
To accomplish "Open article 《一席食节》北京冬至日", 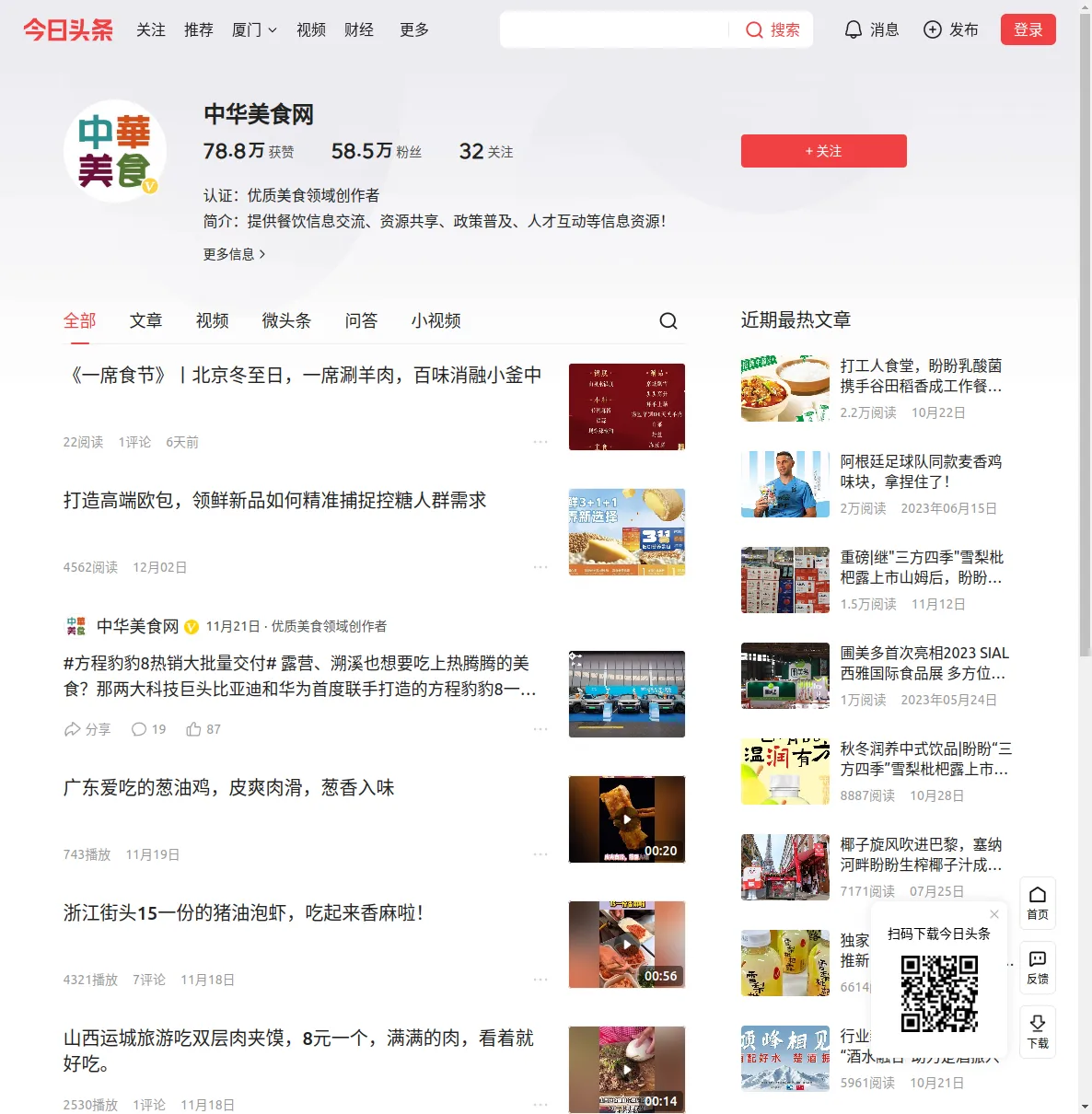I will 303,376.
